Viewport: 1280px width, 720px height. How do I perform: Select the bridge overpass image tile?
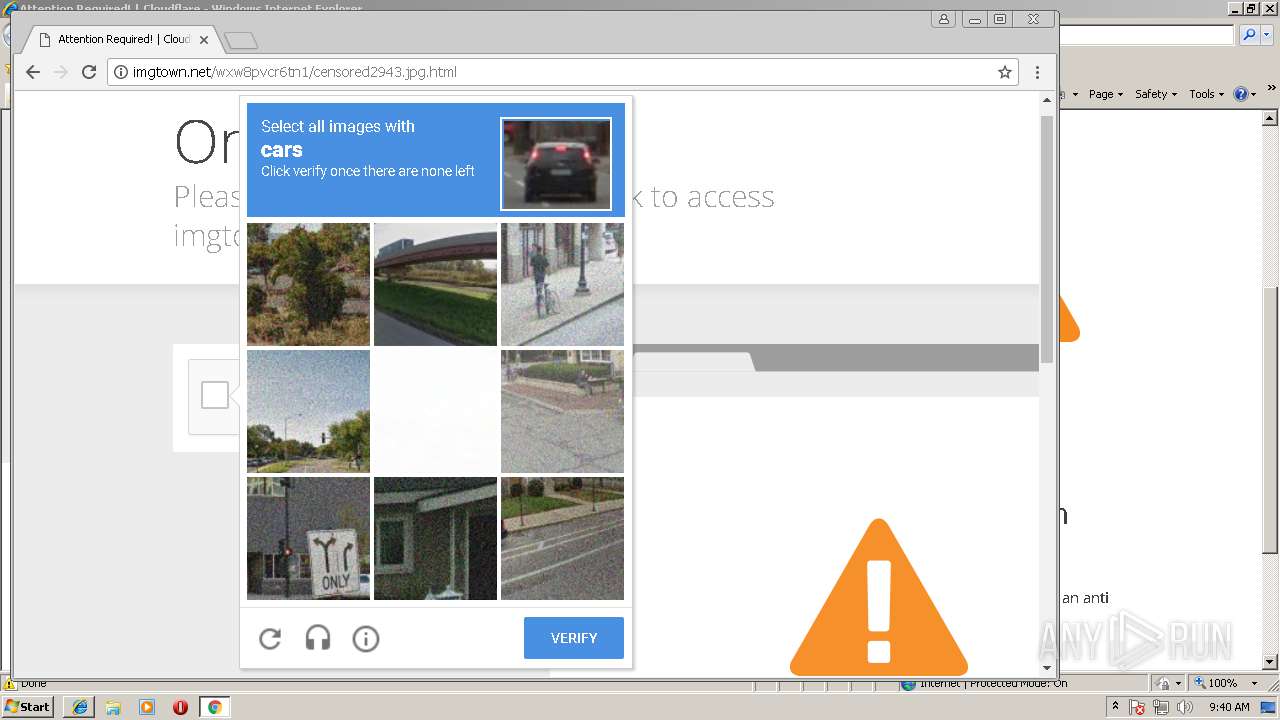click(435, 284)
